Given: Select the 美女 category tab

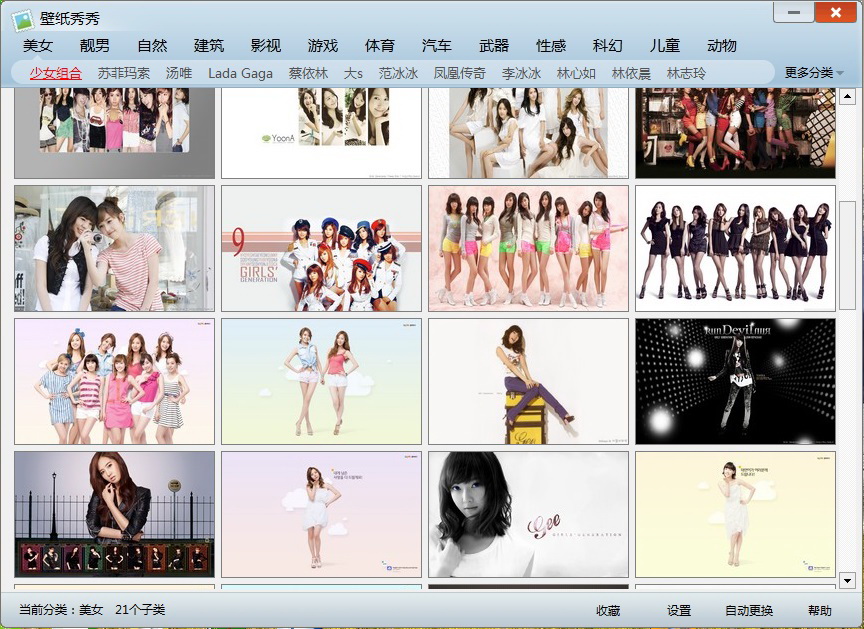Looking at the screenshot, I should 37,46.
